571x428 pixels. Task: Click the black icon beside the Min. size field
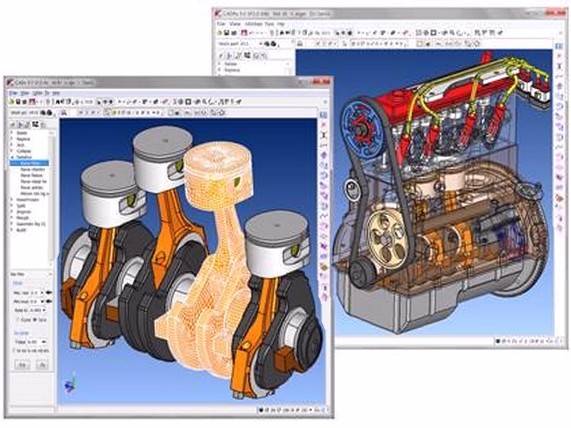(x=49, y=292)
